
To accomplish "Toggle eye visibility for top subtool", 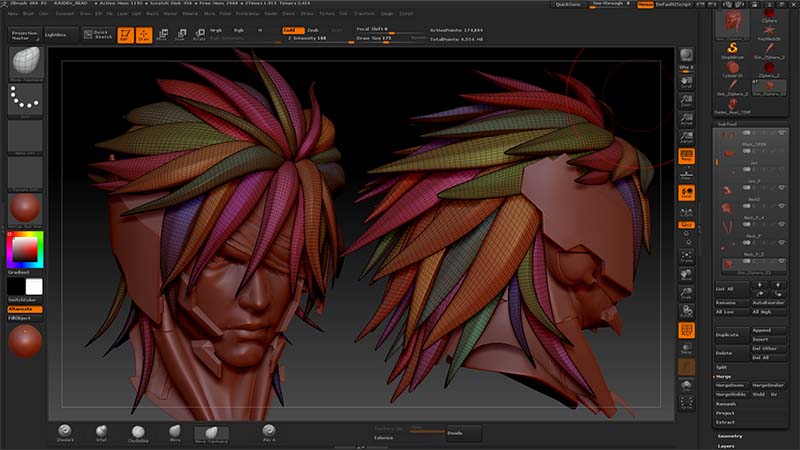I will click(781, 133).
